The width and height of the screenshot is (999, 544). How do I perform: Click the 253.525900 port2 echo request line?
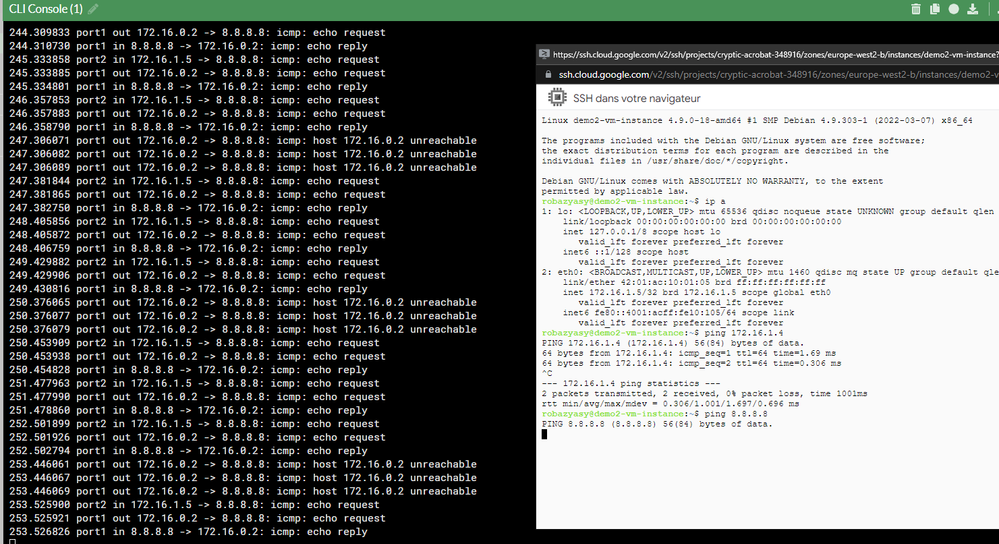pos(194,505)
